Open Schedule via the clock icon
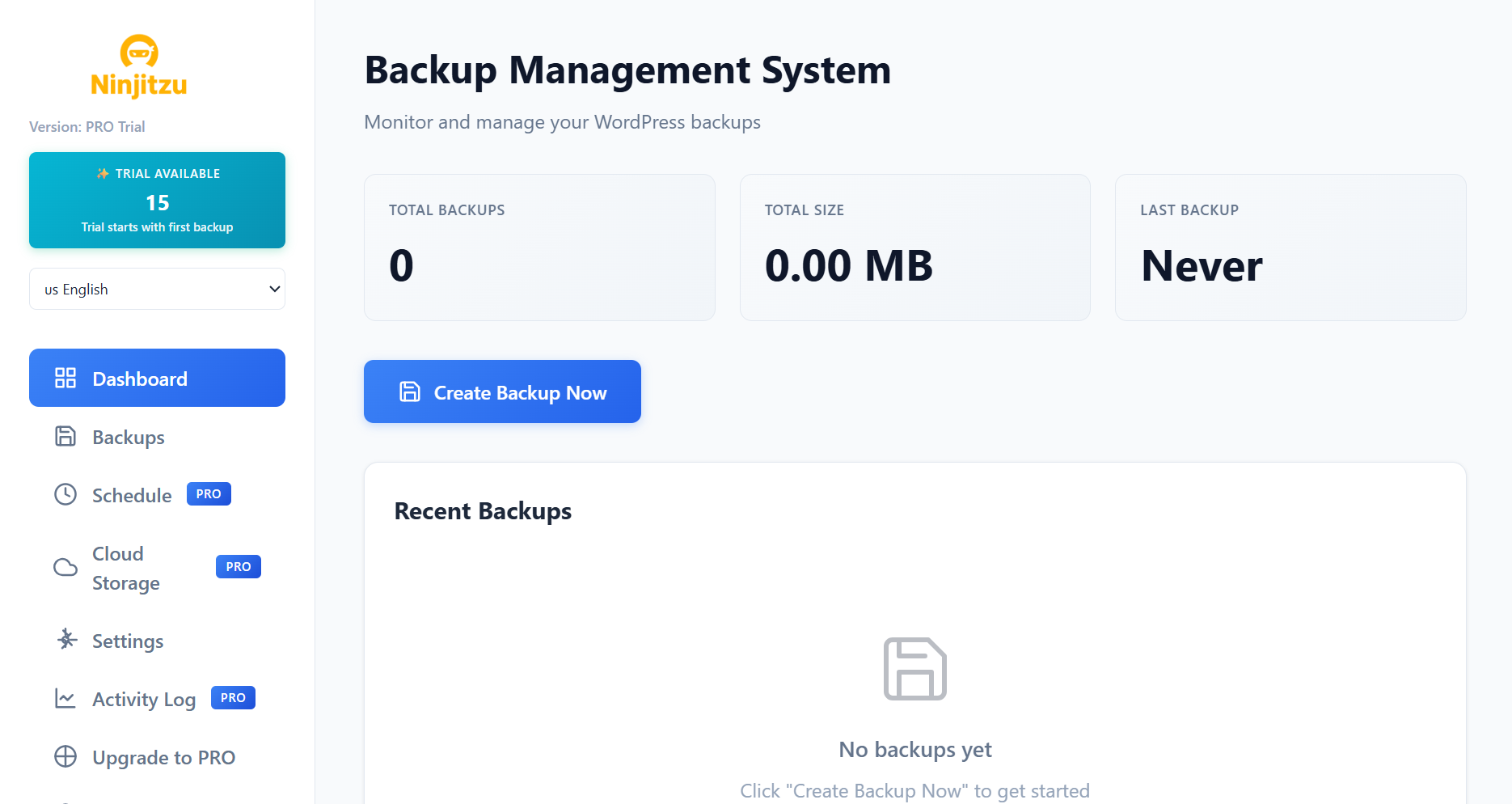This screenshot has width=1512, height=804. 65,494
